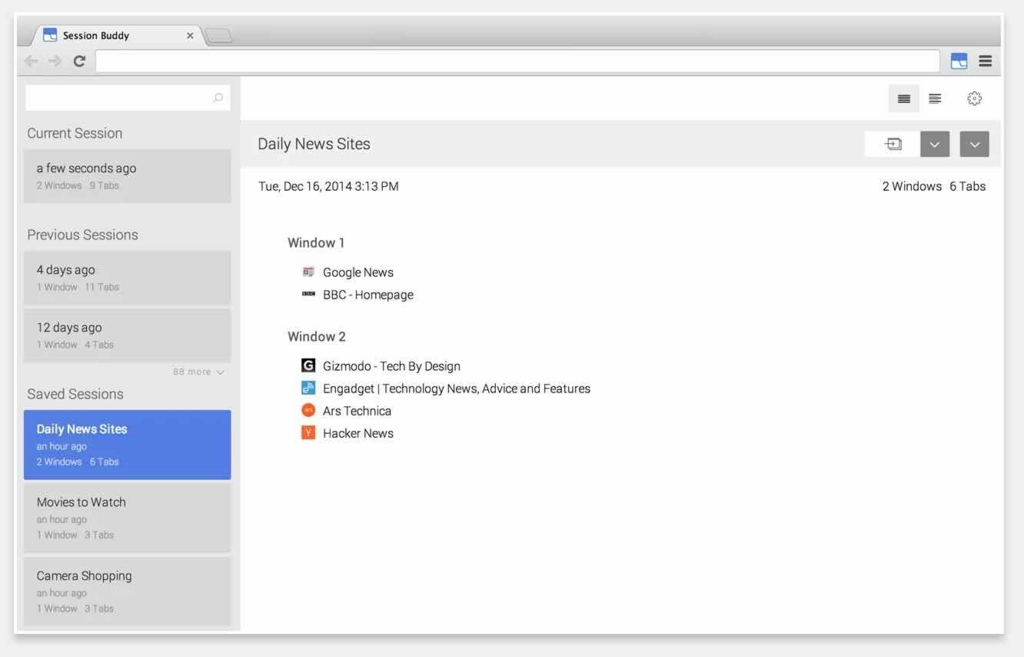
Task: Click the 'Daily News Sites' session title
Action: [314, 144]
